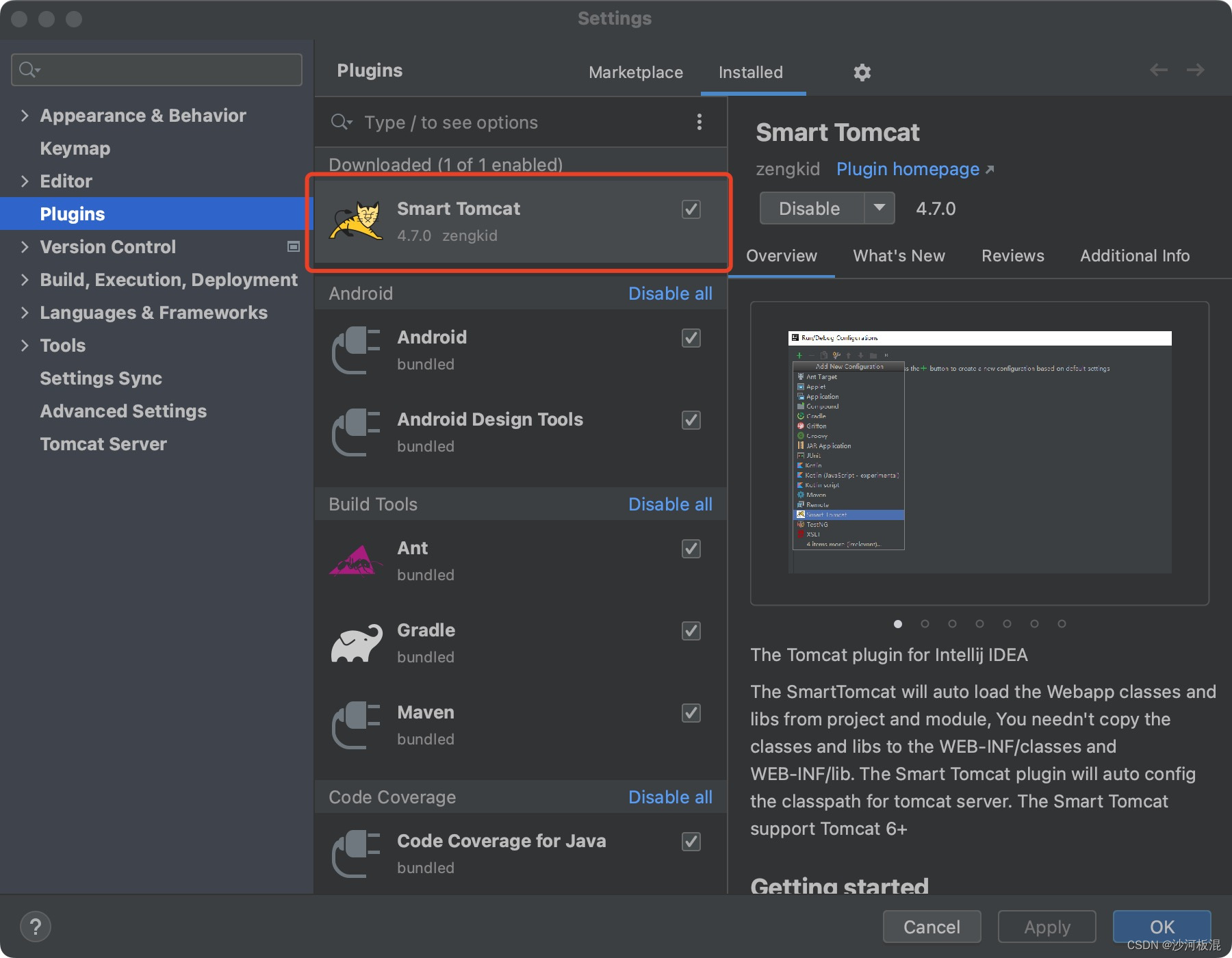Viewport: 1232px width, 958px height.
Task: Click the Version Control project-level marker icon
Action: pyautogui.click(x=294, y=246)
